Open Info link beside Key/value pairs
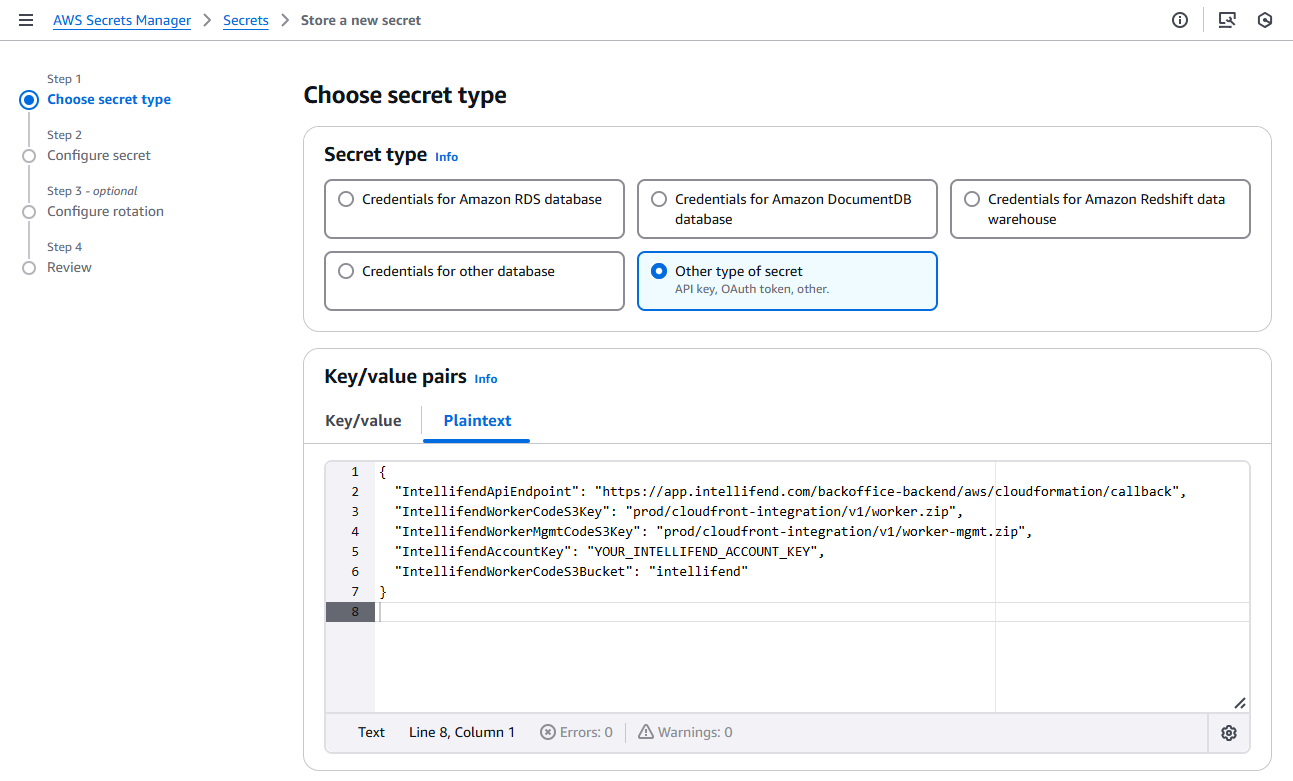Image resolution: width=1293 pixels, height=781 pixels. (486, 379)
